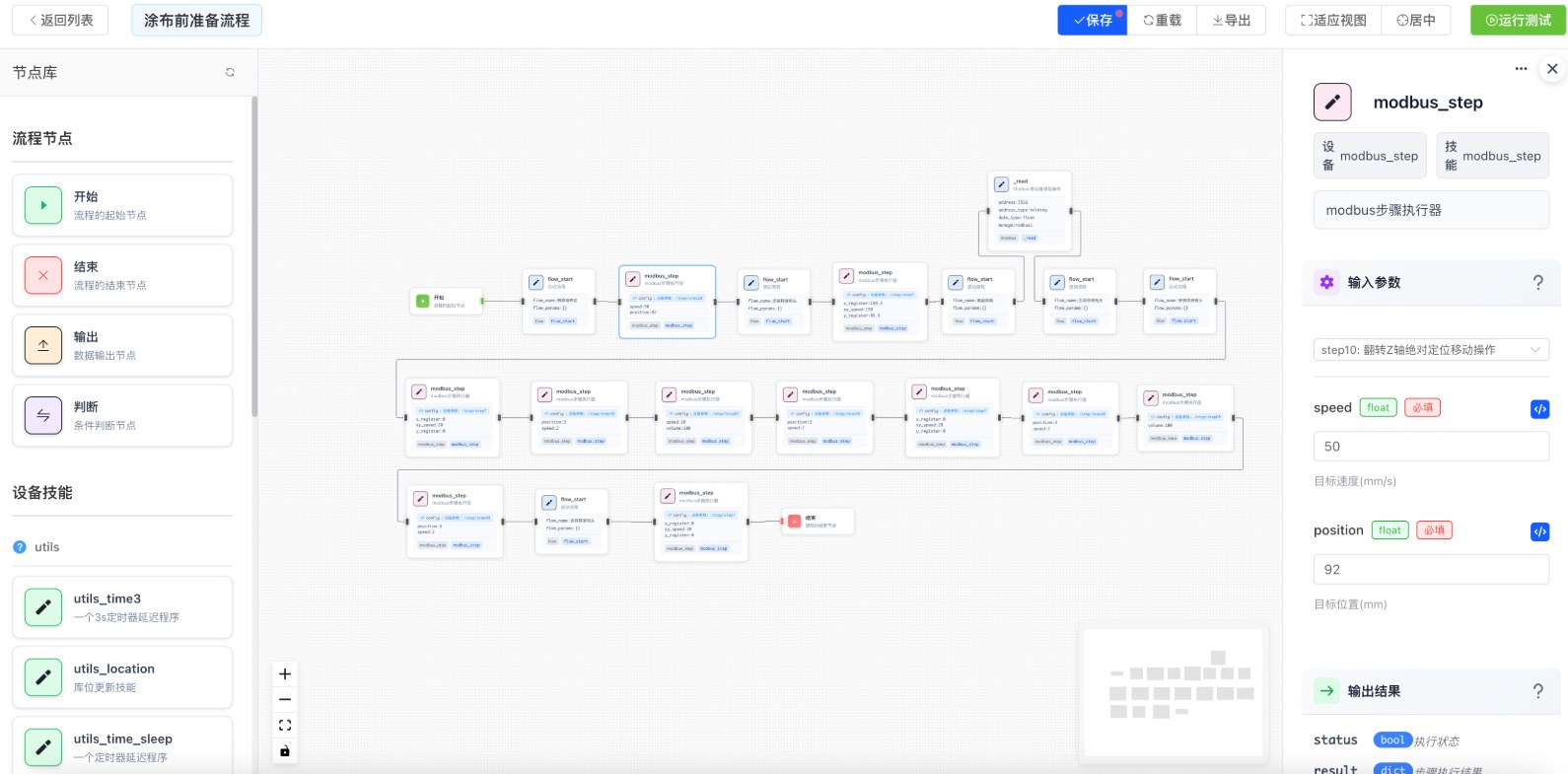1568x774 pixels.
Task: Fit canvas with 适应视图 button
Action: pyautogui.click(x=1333, y=20)
